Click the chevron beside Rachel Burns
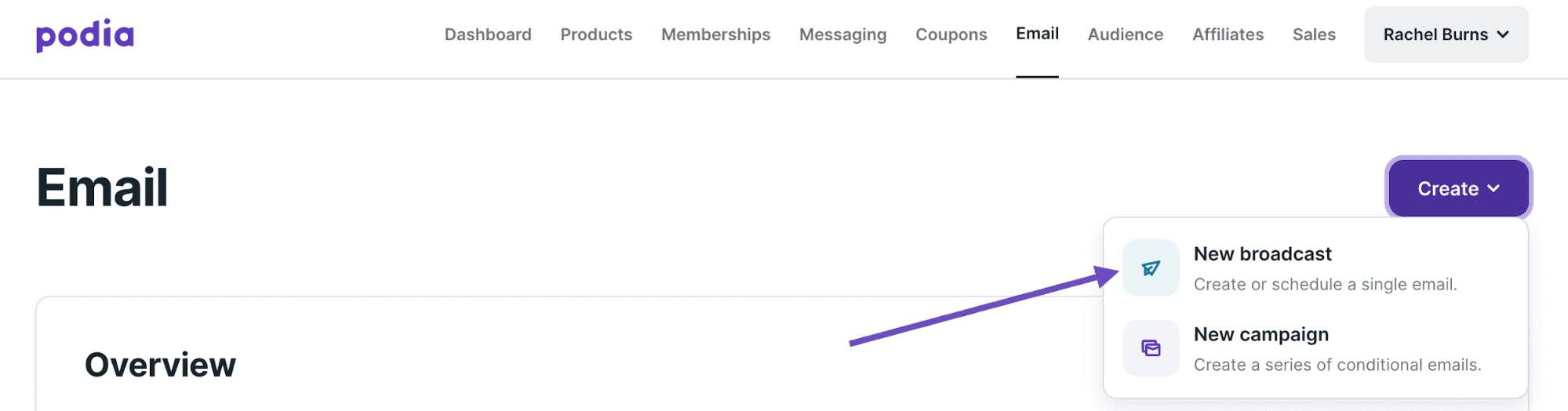 click(1503, 35)
